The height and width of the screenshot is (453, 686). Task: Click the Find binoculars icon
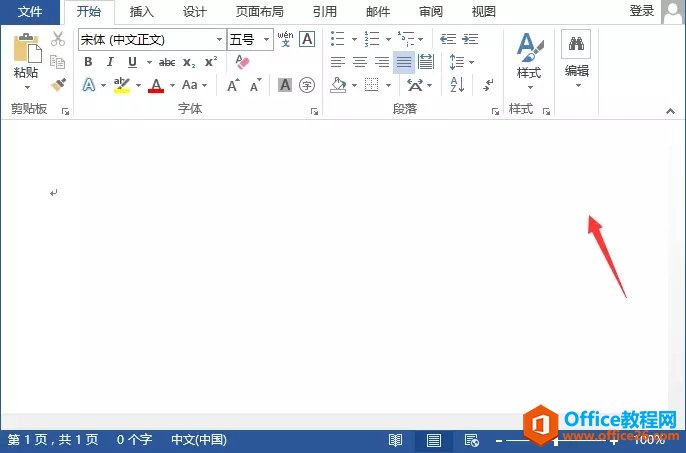[x=576, y=43]
